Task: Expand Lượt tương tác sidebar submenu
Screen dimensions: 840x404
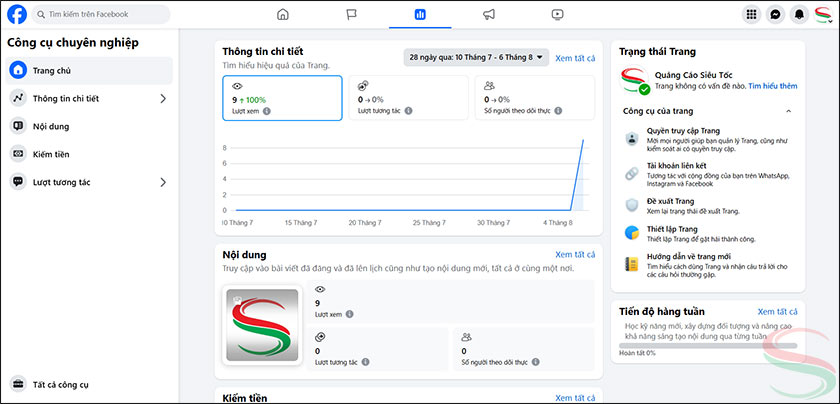Action: pos(163,182)
